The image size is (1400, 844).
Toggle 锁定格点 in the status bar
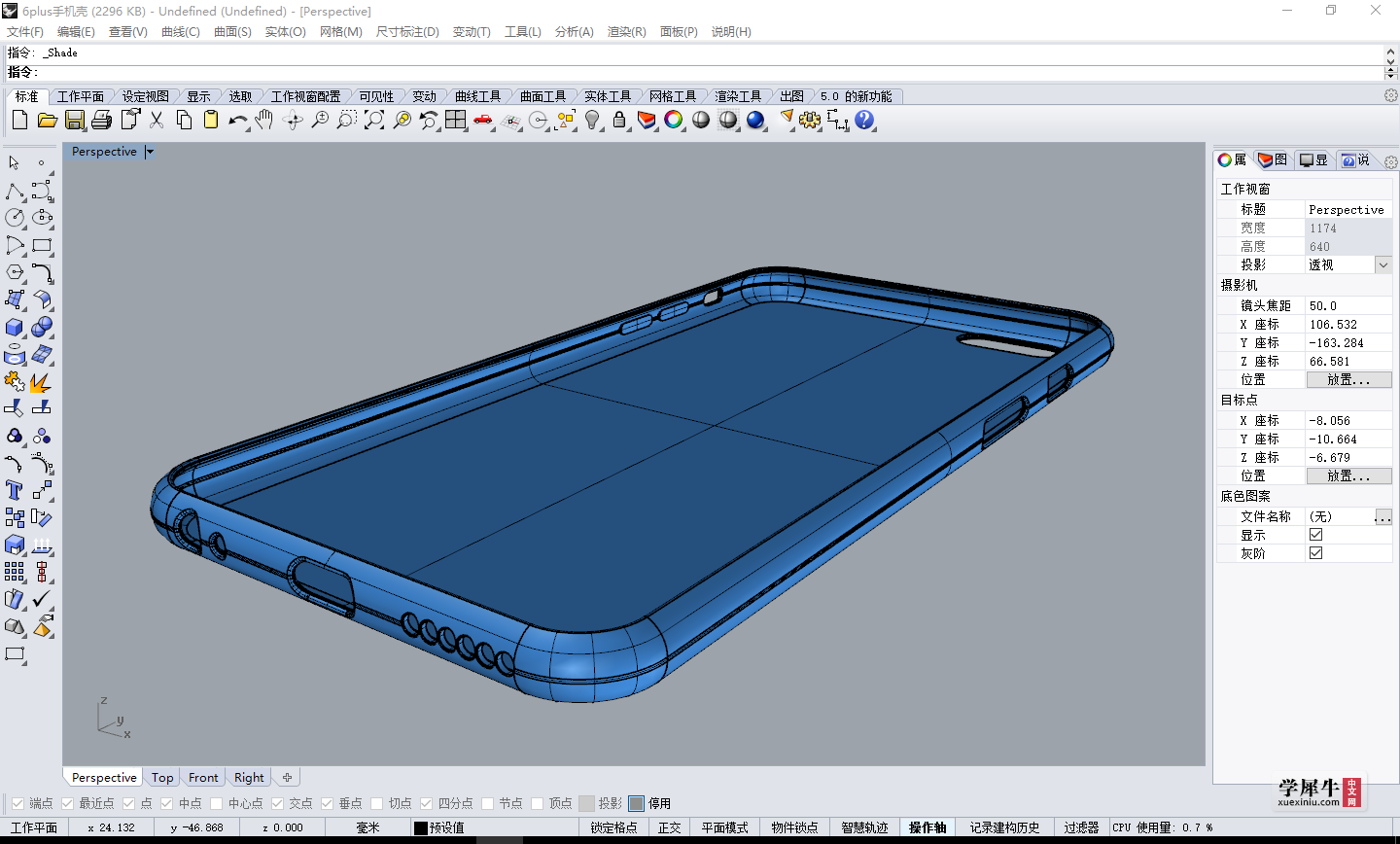tap(613, 828)
